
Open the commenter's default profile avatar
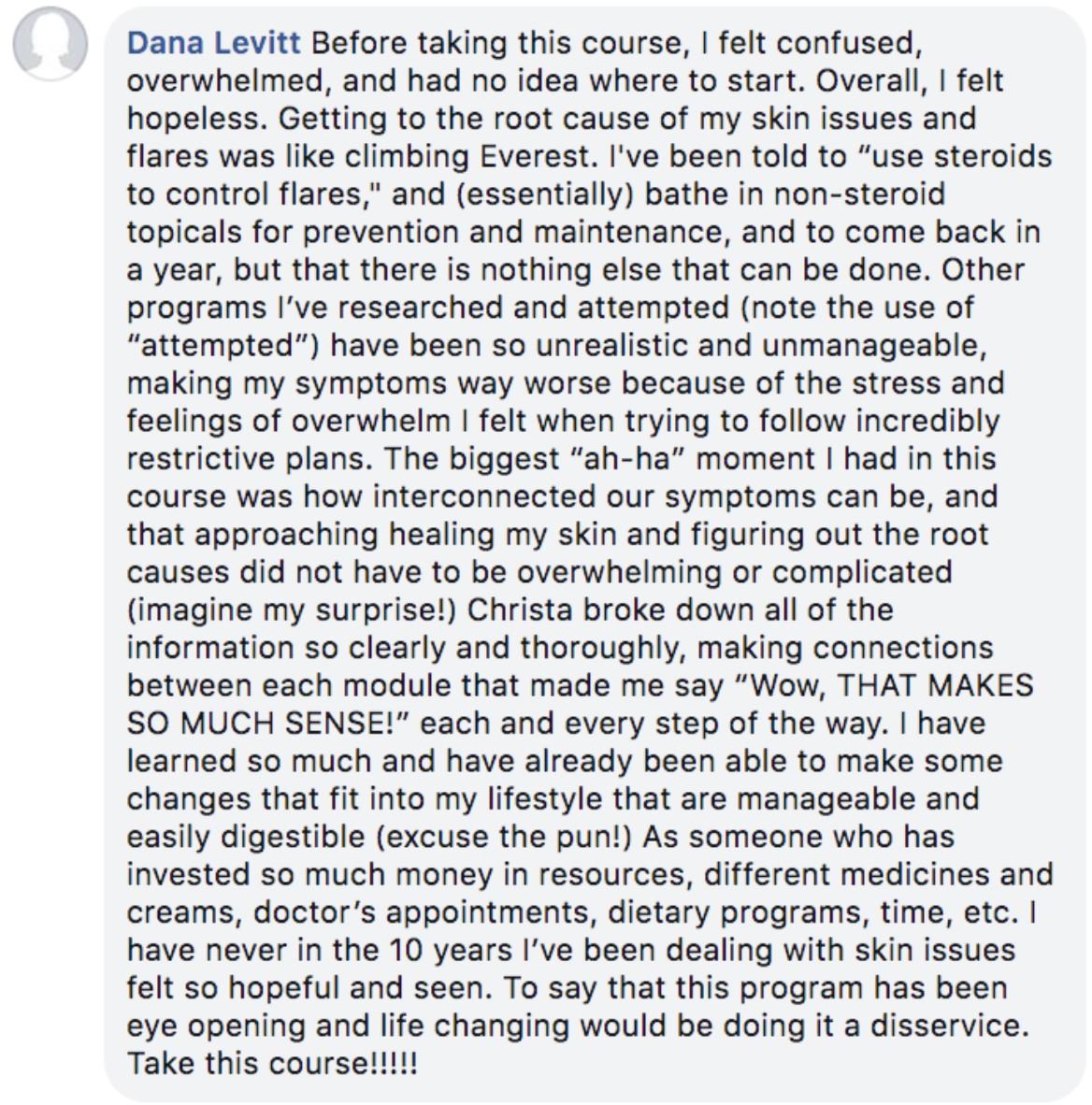coord(50,44)
